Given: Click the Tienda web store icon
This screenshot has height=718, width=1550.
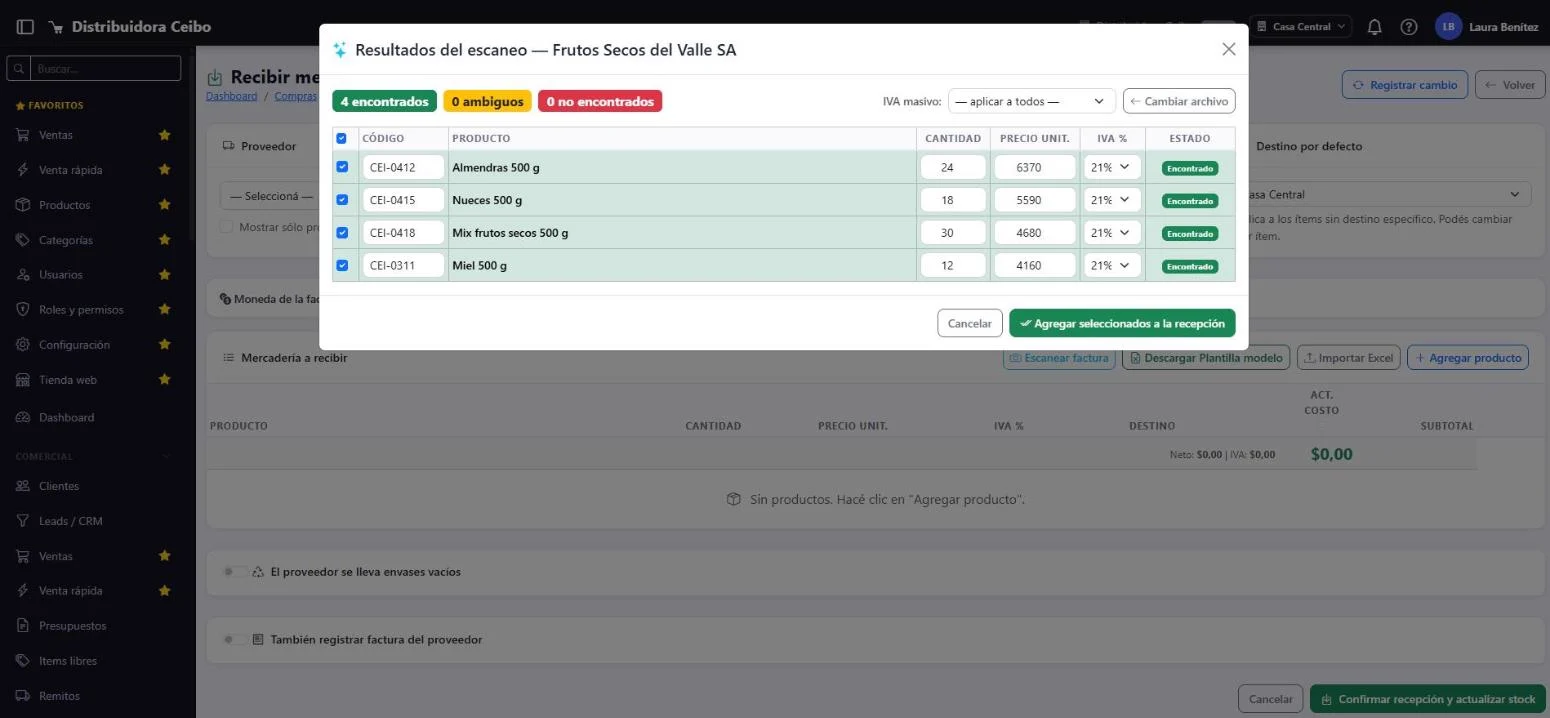Looking at the screenshot, I should 22,380.
